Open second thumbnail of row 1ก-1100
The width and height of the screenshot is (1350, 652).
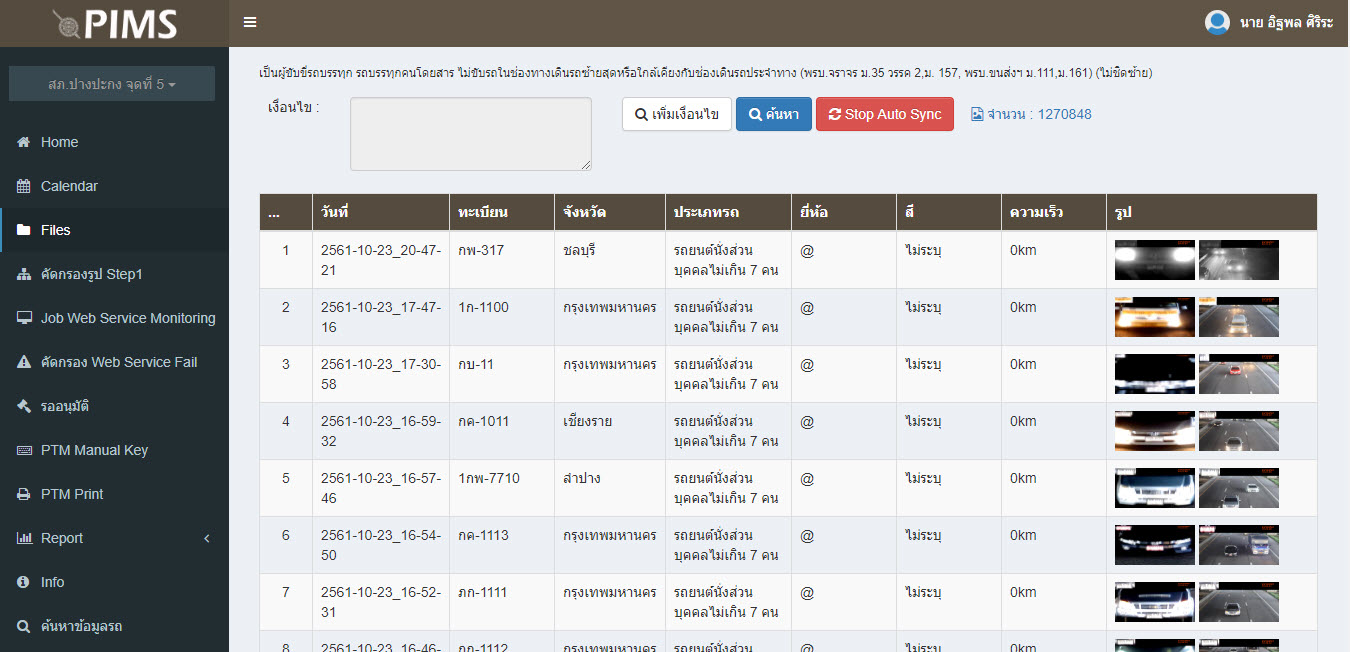click(x=1239, y=317)
